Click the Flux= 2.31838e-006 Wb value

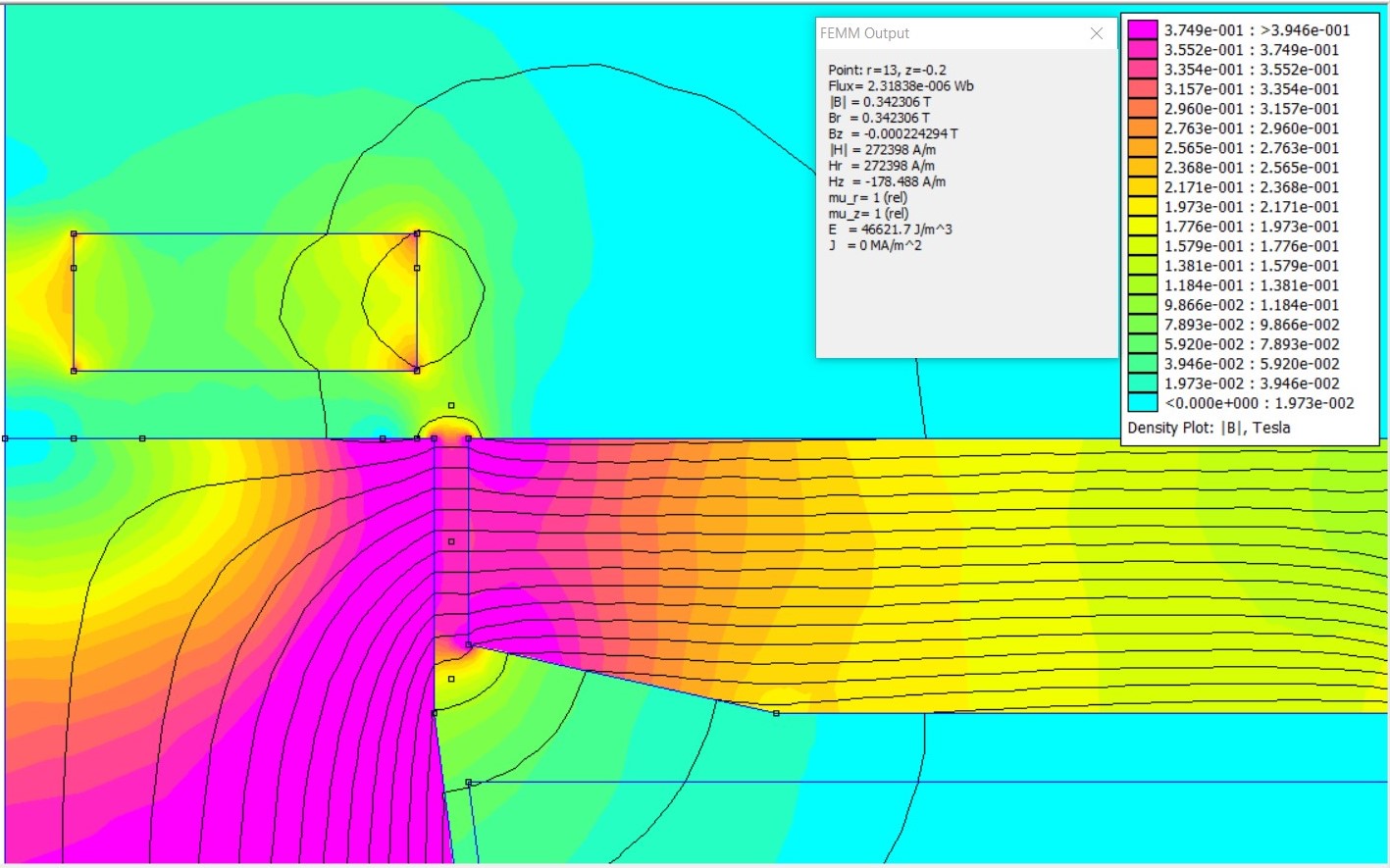point(901,86)
